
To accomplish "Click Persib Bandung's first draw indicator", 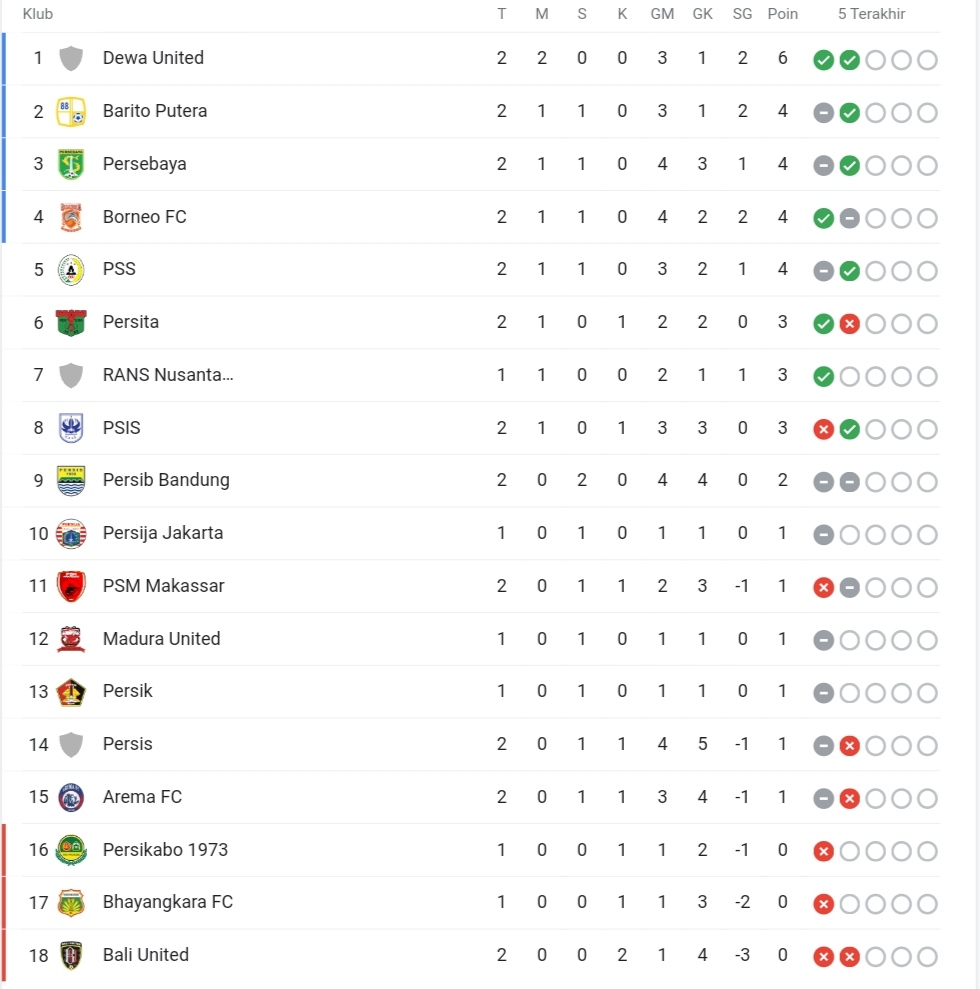I will (824, 483).
